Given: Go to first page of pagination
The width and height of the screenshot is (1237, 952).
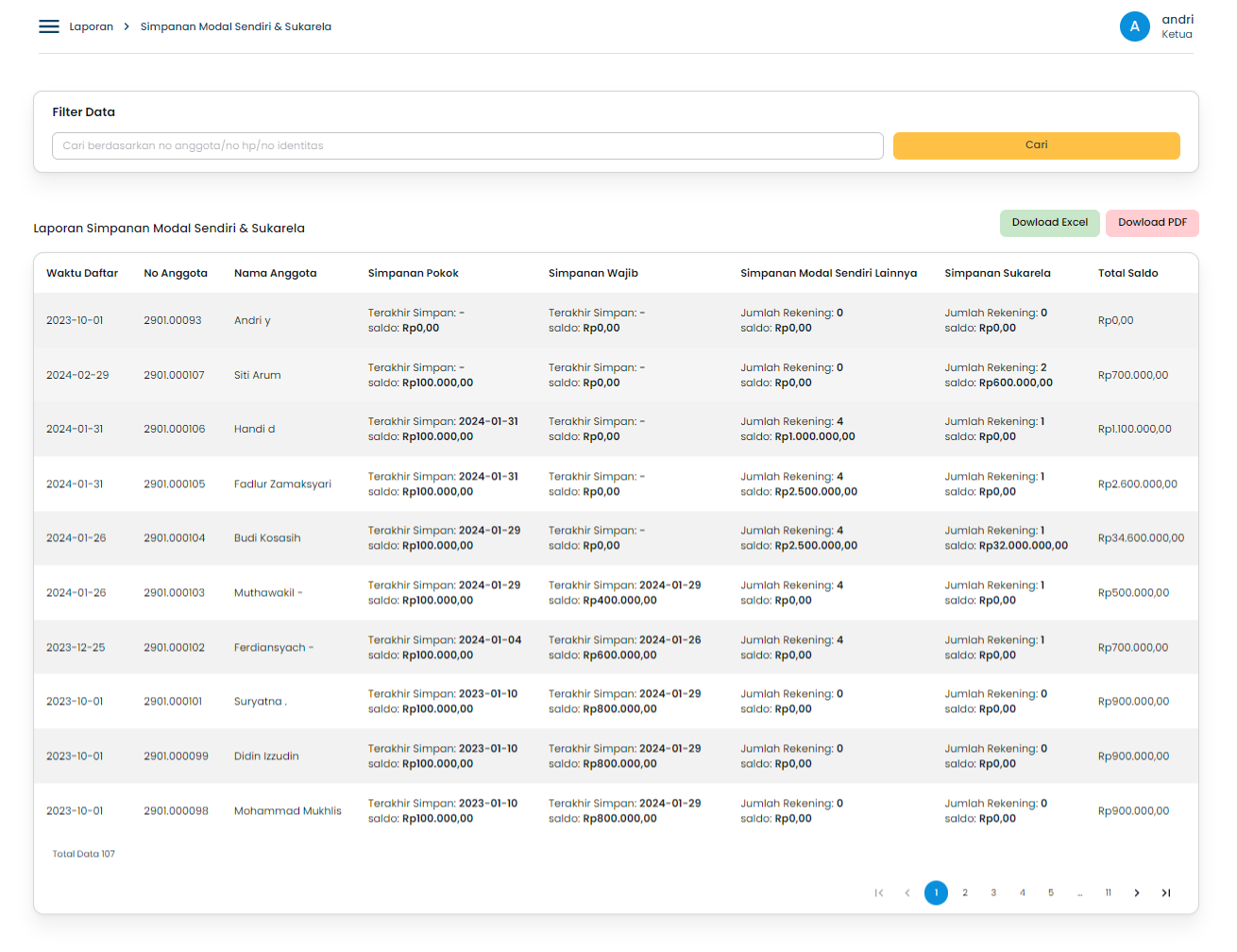Looking at the screenshot, I should 879,892.
